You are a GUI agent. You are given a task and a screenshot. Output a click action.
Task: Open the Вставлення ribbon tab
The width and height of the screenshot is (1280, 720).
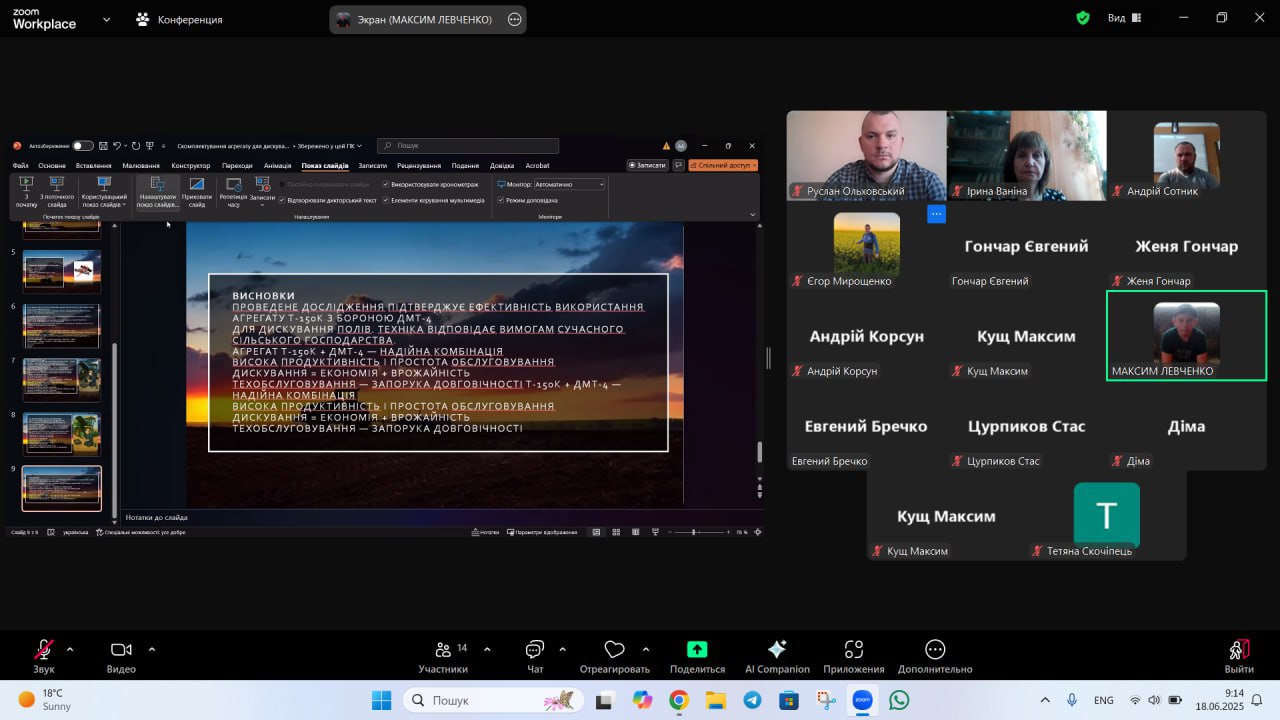point(94,166)
